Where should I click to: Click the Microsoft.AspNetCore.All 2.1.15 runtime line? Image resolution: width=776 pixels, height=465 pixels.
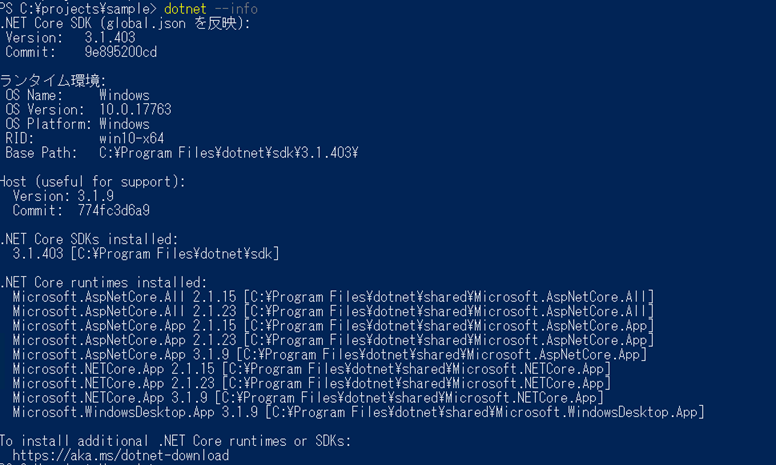(334, 297)
